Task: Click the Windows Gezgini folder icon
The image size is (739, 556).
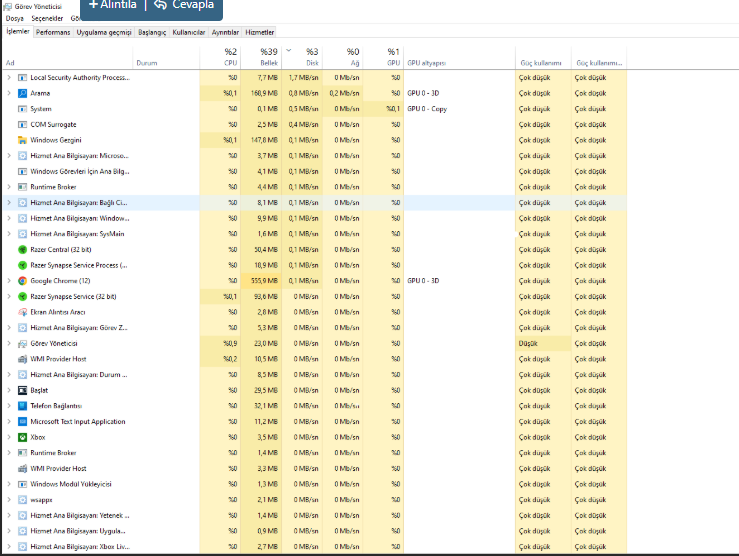Action: pyautogui.click(x=22, y=140)
